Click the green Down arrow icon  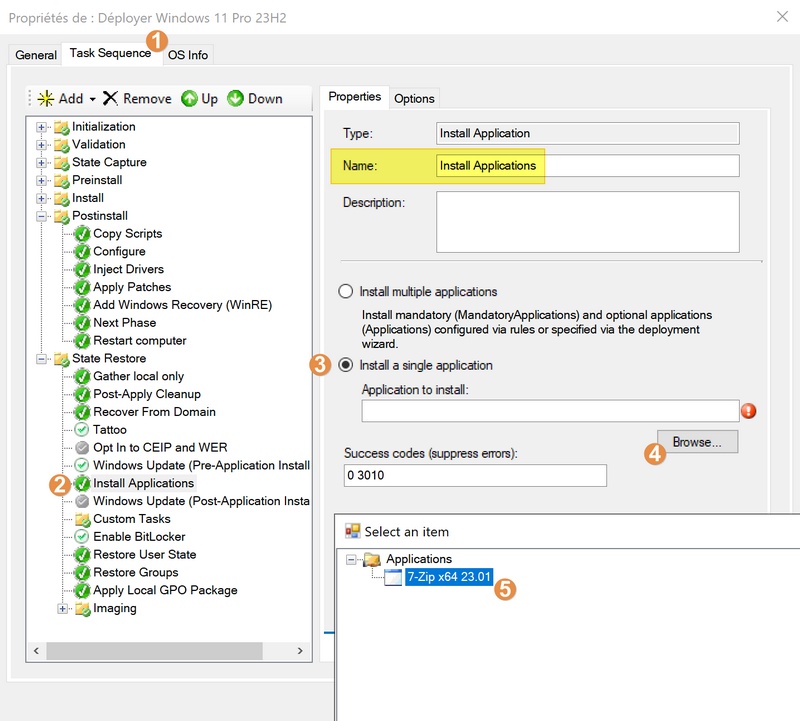[x=236, y=98]
